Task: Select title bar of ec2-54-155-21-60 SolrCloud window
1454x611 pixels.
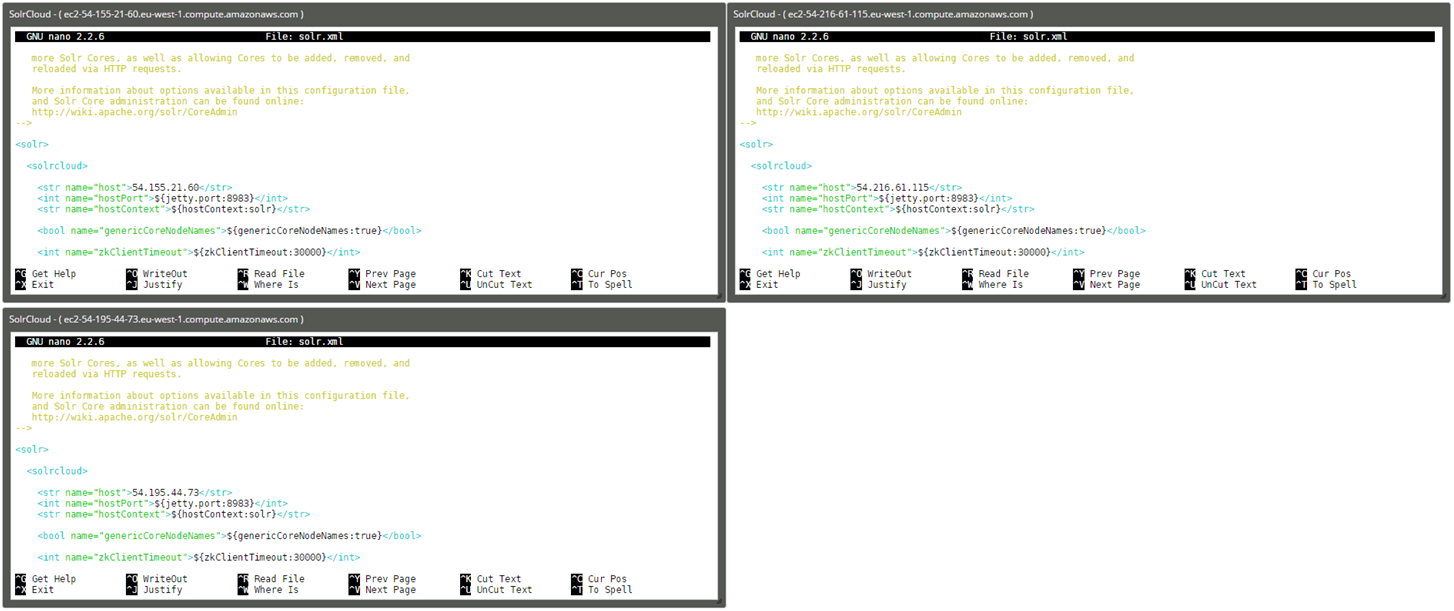Action: [363, 14]
